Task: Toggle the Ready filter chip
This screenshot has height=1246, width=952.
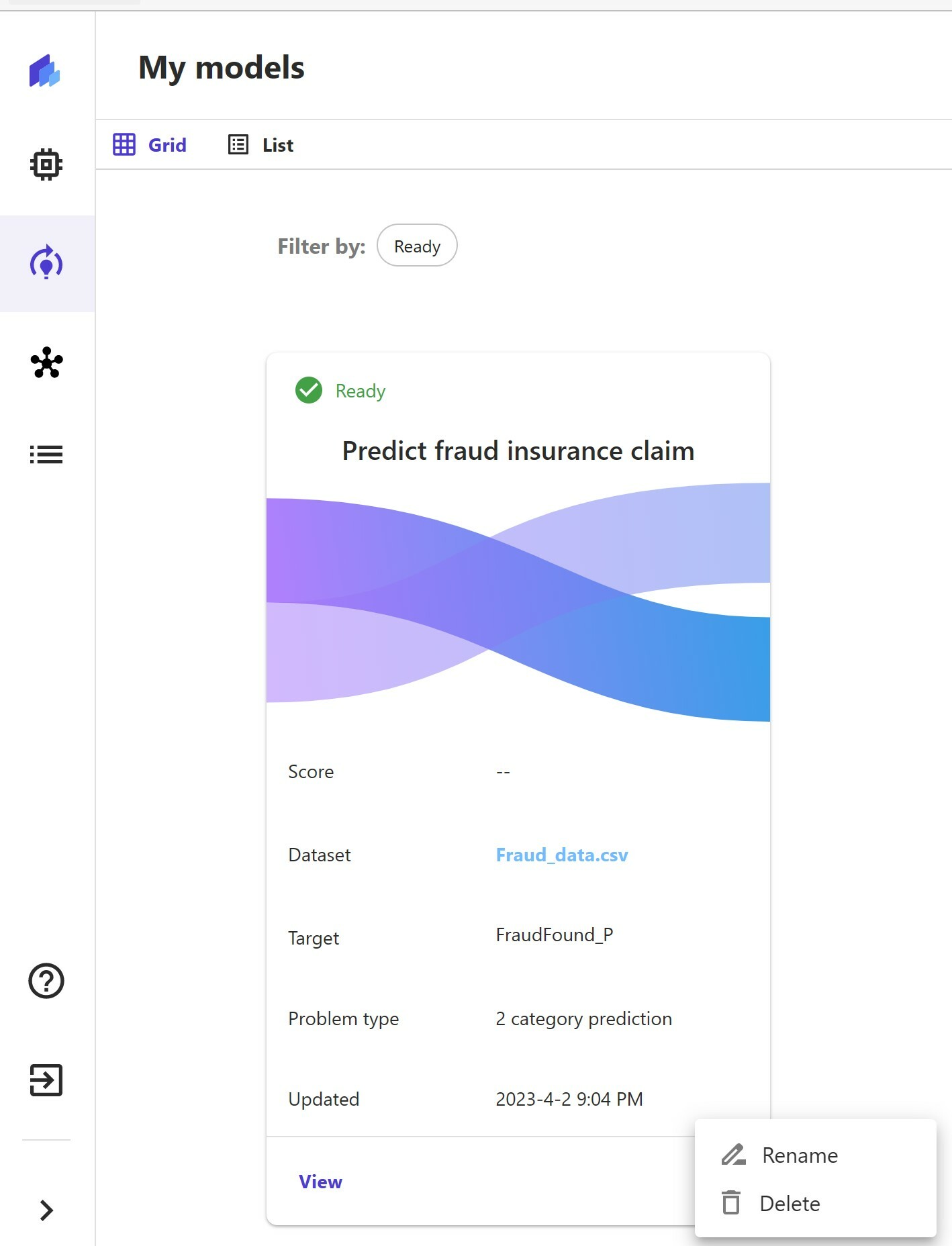Action: click(x=417, y=246)
